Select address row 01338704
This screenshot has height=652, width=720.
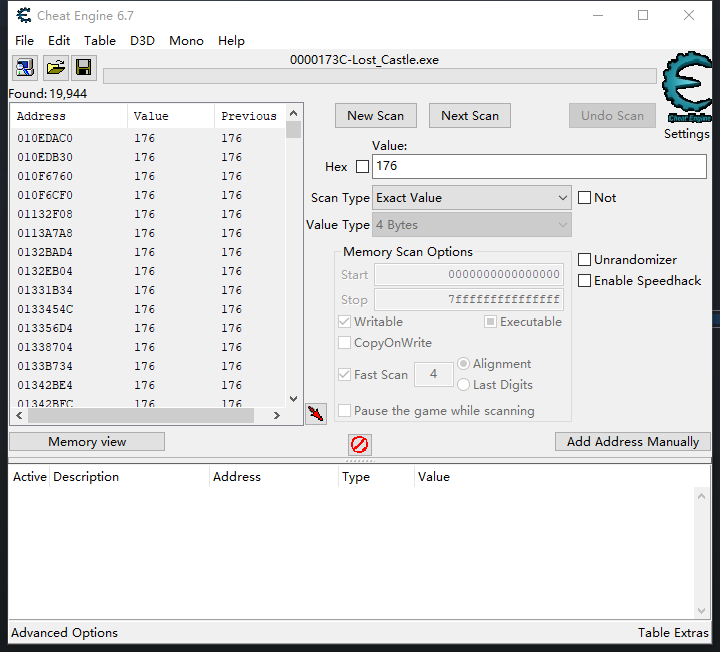coord(148,347)
